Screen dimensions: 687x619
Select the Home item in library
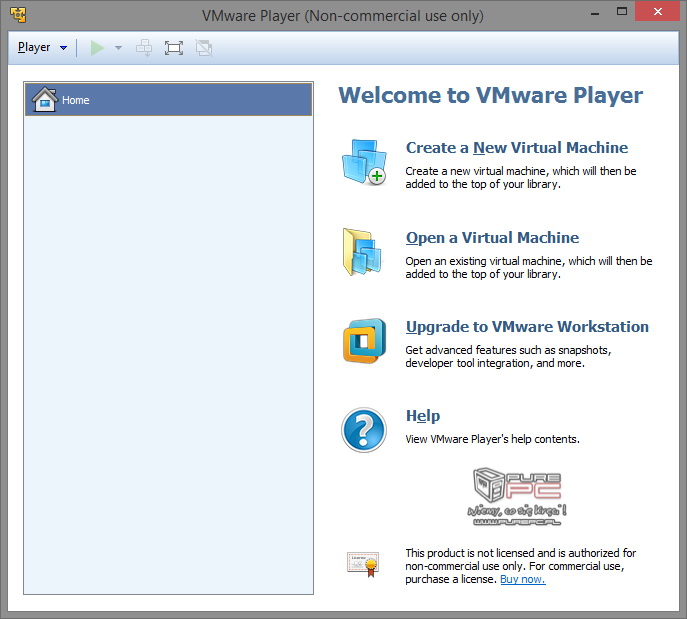click(169, 100)
